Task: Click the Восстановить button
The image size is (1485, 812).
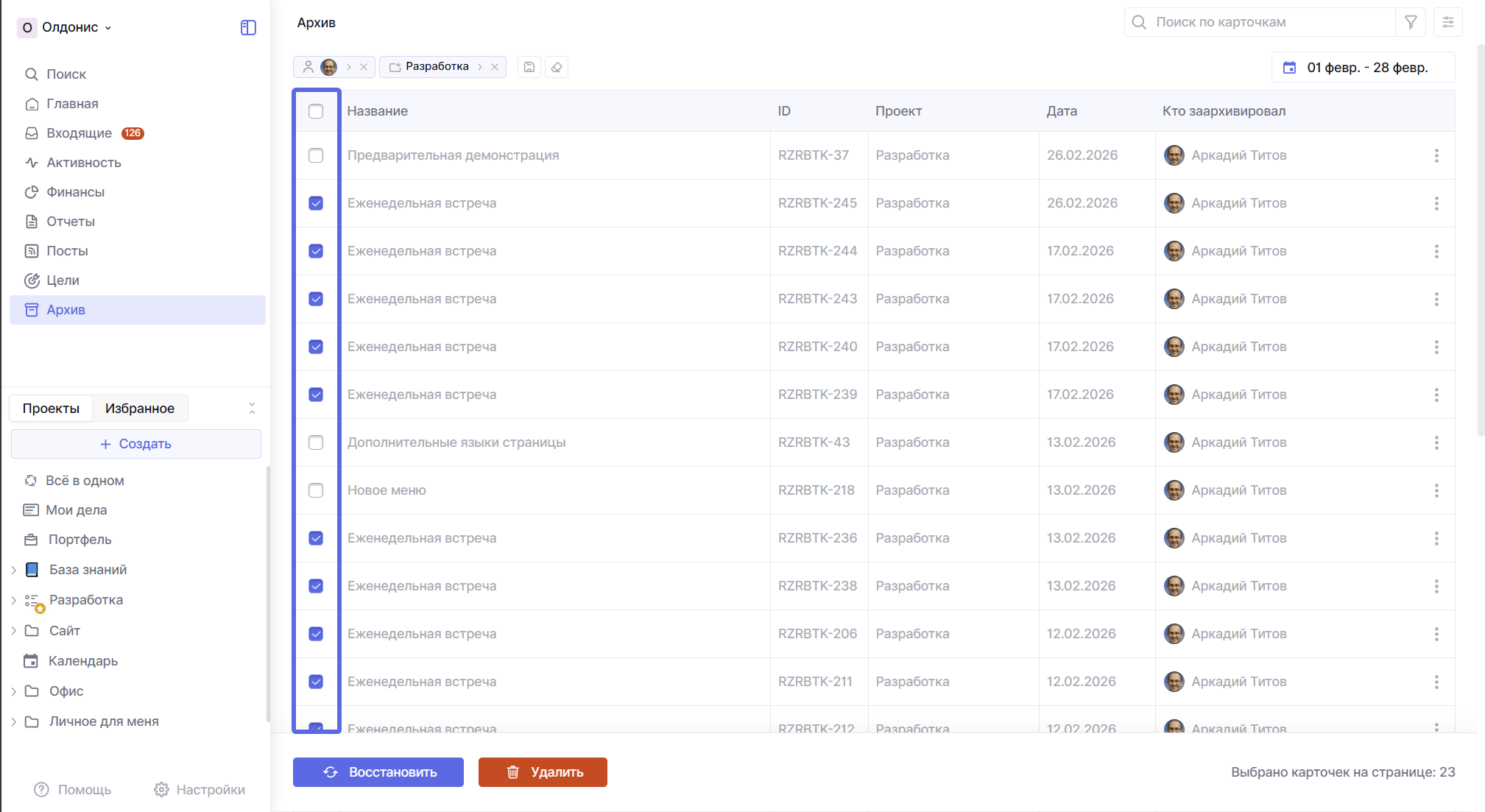Action: (378, 772)
